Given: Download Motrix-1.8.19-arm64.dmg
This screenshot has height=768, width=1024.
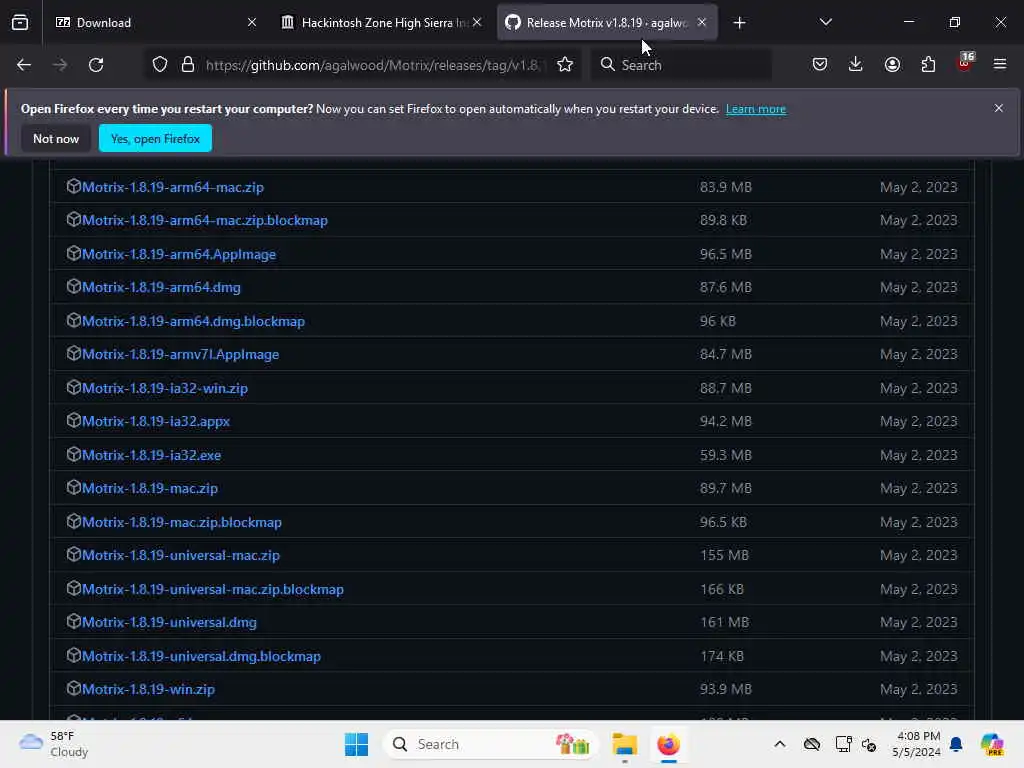Looking at the screenshot, I should pos(161,287).
